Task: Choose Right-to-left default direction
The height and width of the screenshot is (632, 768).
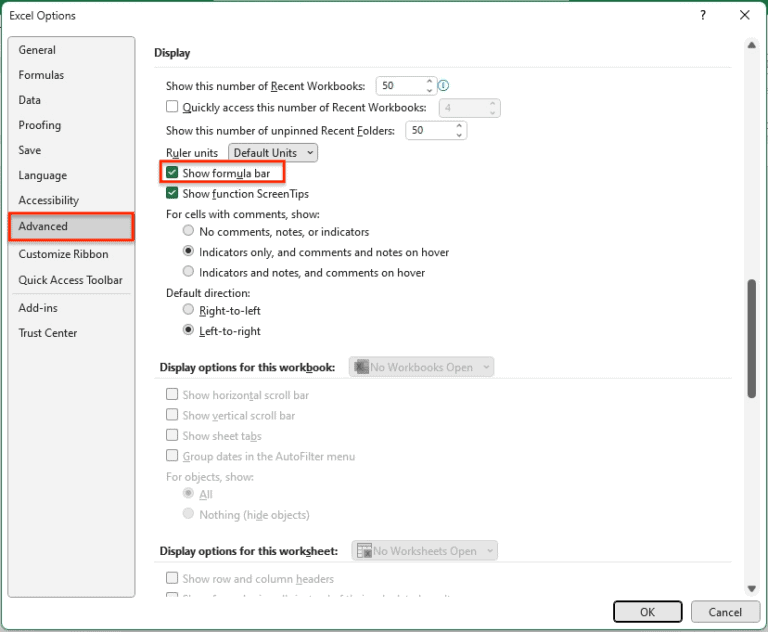Action: 188,309
